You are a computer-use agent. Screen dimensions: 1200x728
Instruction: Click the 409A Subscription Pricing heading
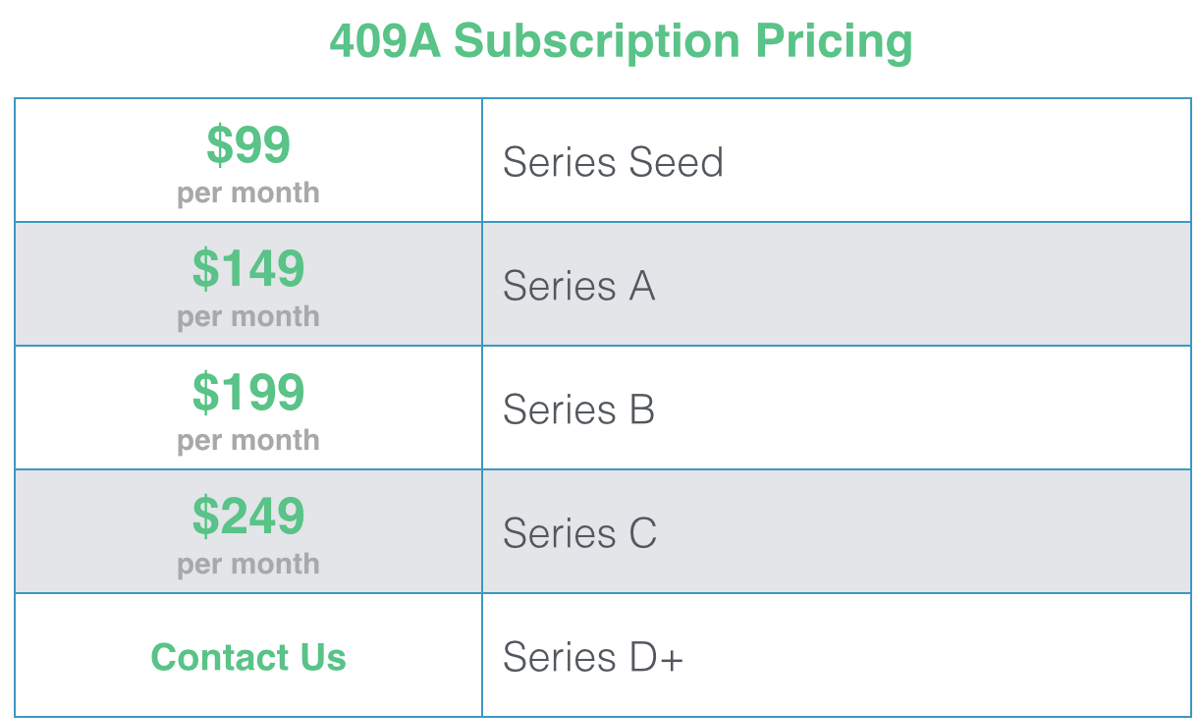pyautogui.click(x=620, y=42)
